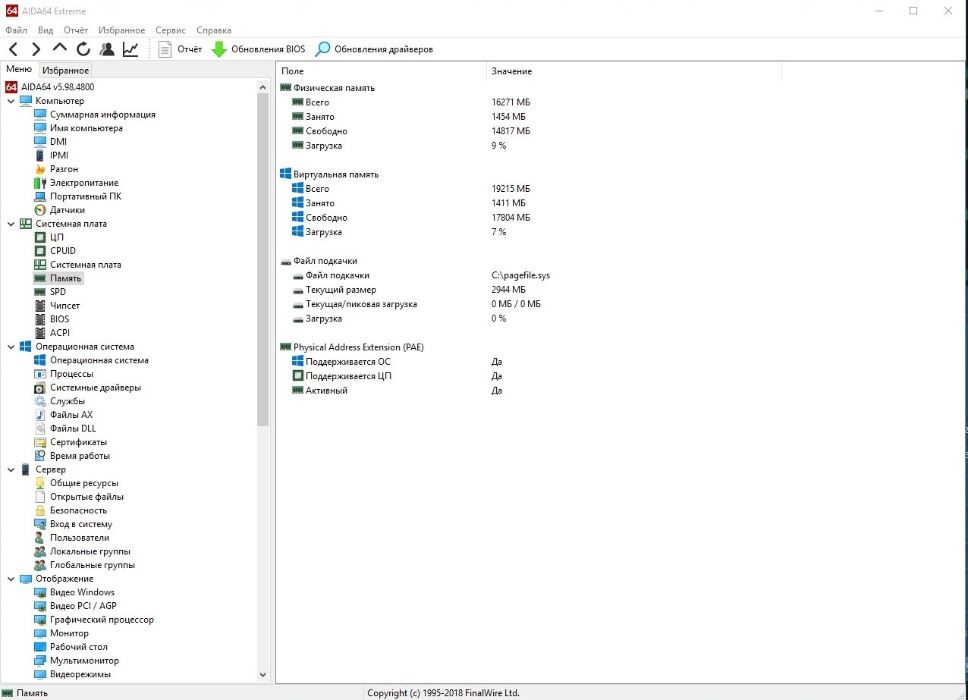This screenshot has width=968, height=700.
Task: Collapse the Системная плата tree node
Action: click(x=11, y=223)
